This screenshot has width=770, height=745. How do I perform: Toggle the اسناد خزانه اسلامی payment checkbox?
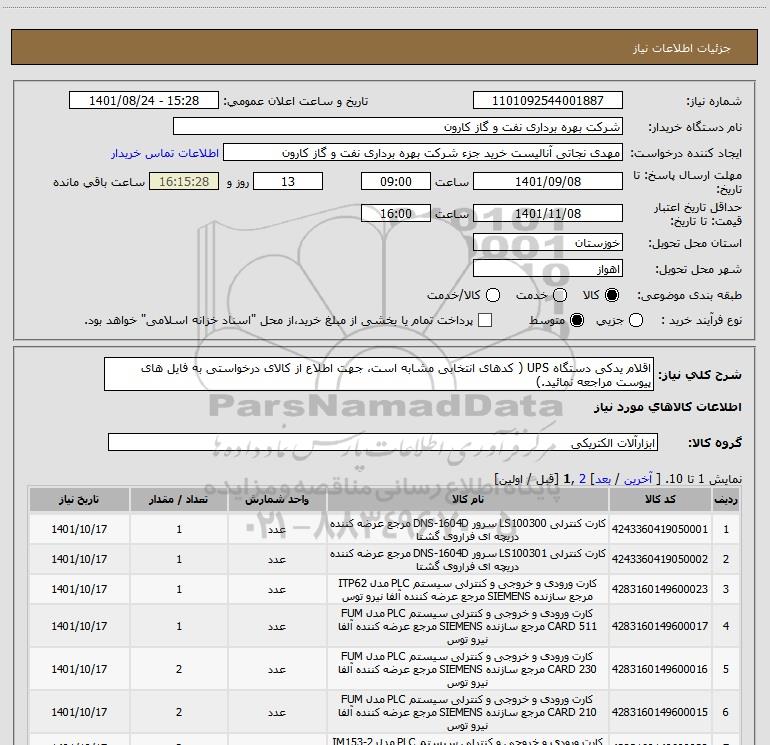click(485, 320)
